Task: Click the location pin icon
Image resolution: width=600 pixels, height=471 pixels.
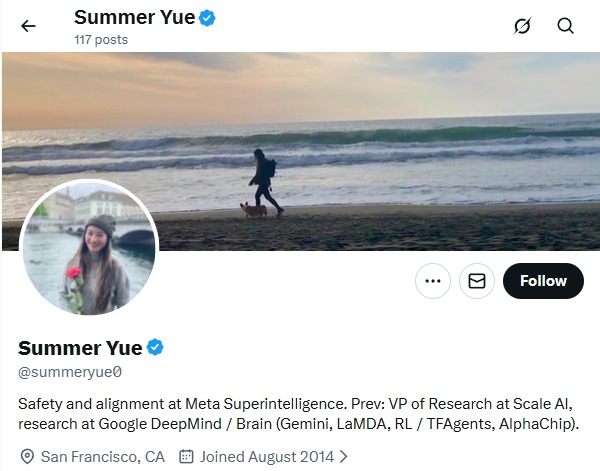Action: click(27, 457)
